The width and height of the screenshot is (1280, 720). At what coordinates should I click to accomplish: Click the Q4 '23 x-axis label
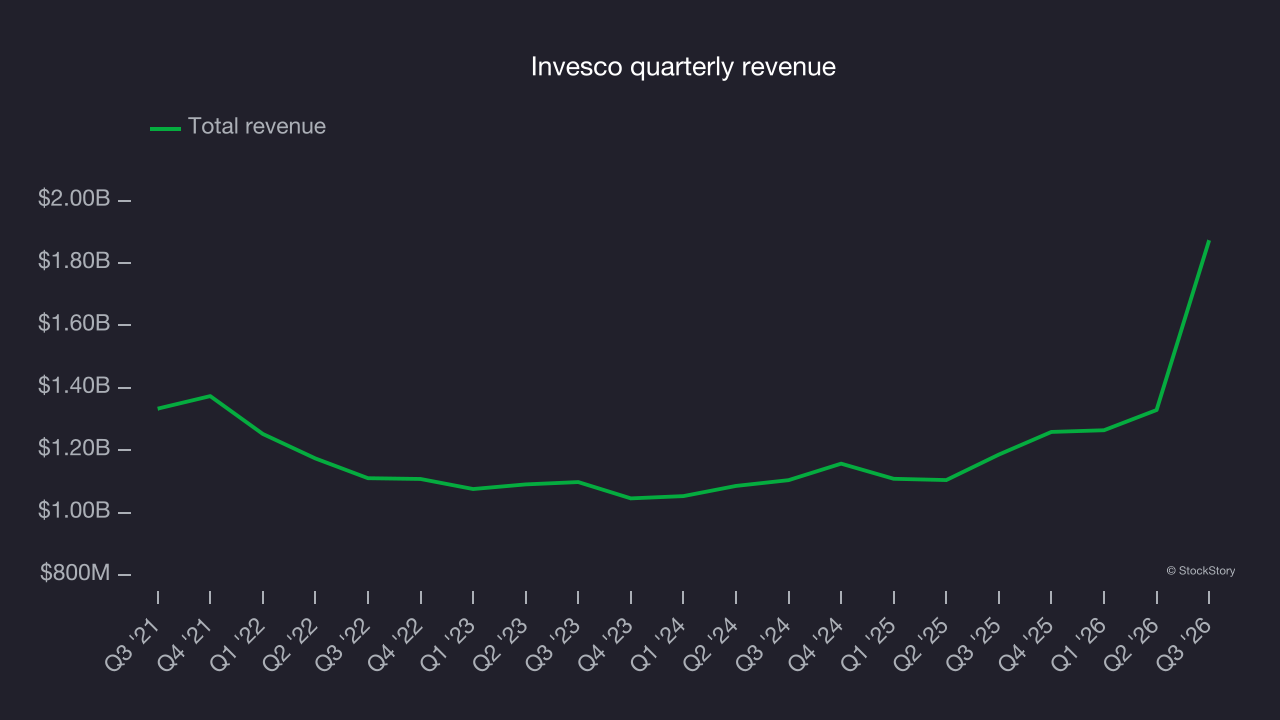click(606, 642)
